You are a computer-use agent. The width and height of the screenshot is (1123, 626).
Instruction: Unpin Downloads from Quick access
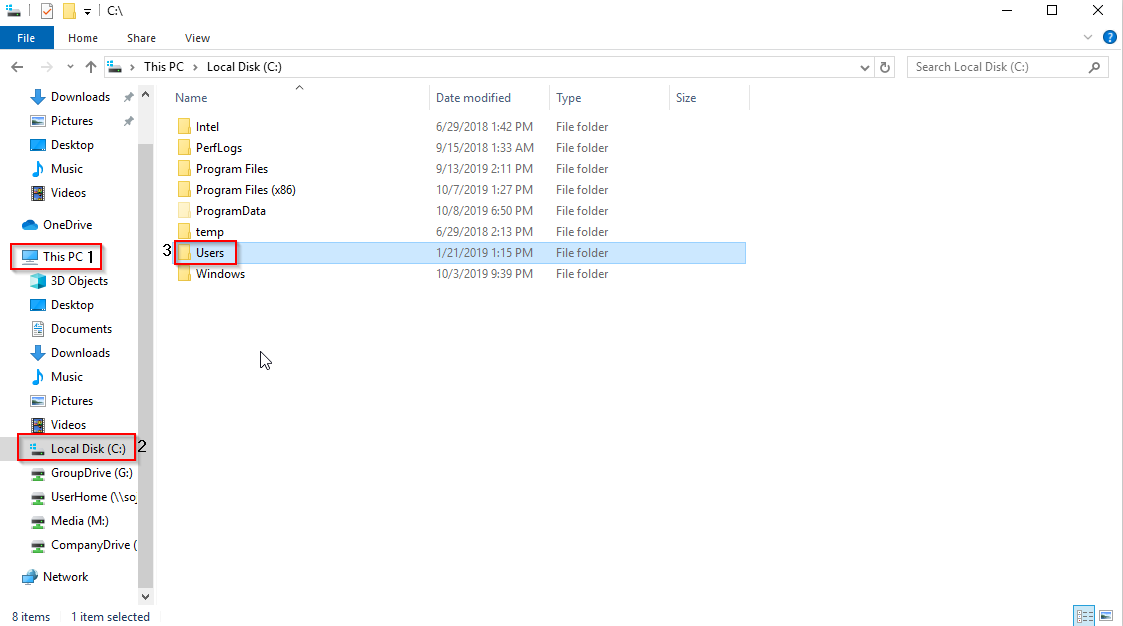(x=127, y=96)
